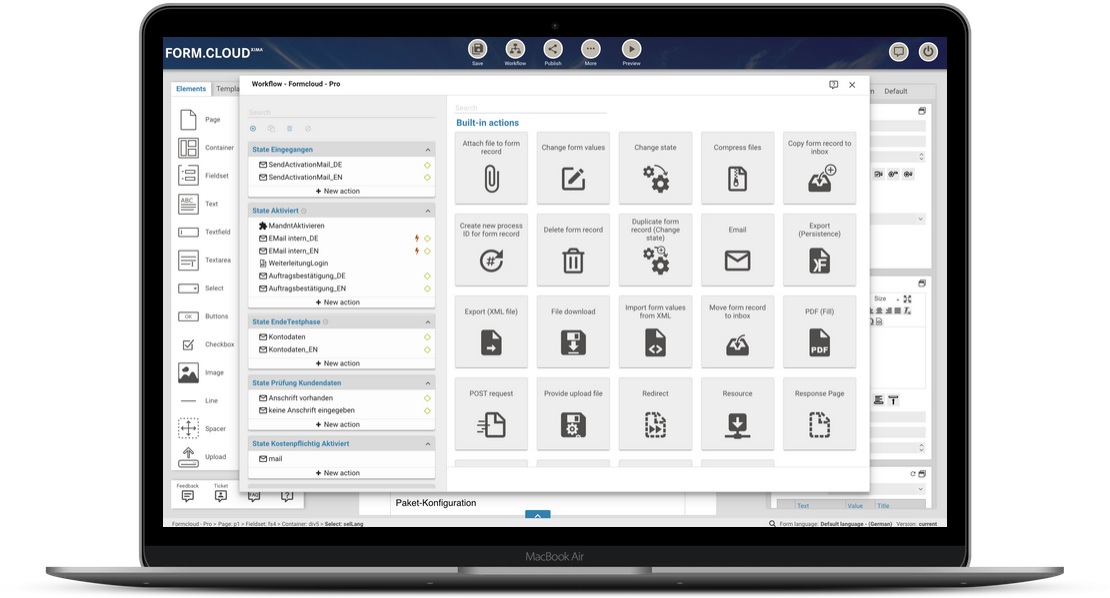Click the built-in actions search field

click(x=531, y=108)
